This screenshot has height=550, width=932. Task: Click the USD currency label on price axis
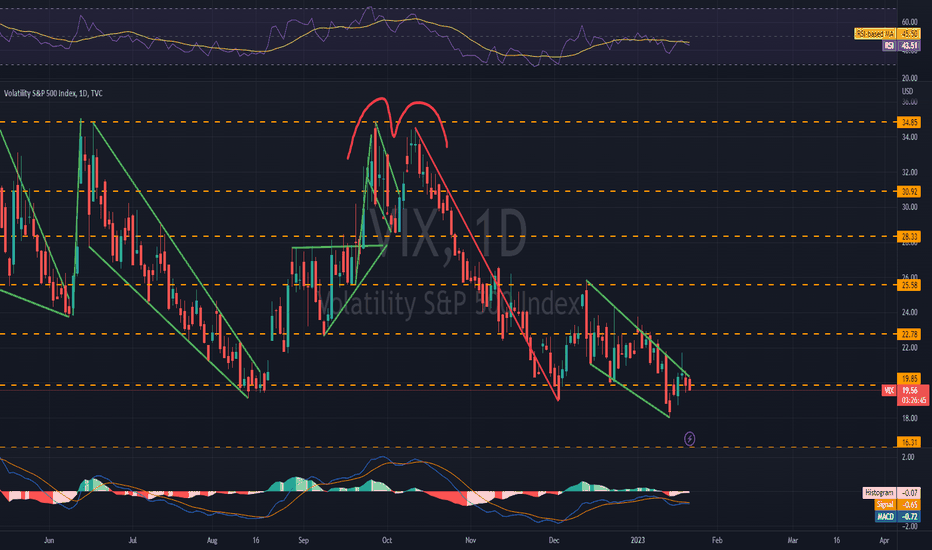pyautogui.click(x=907, y=92)
